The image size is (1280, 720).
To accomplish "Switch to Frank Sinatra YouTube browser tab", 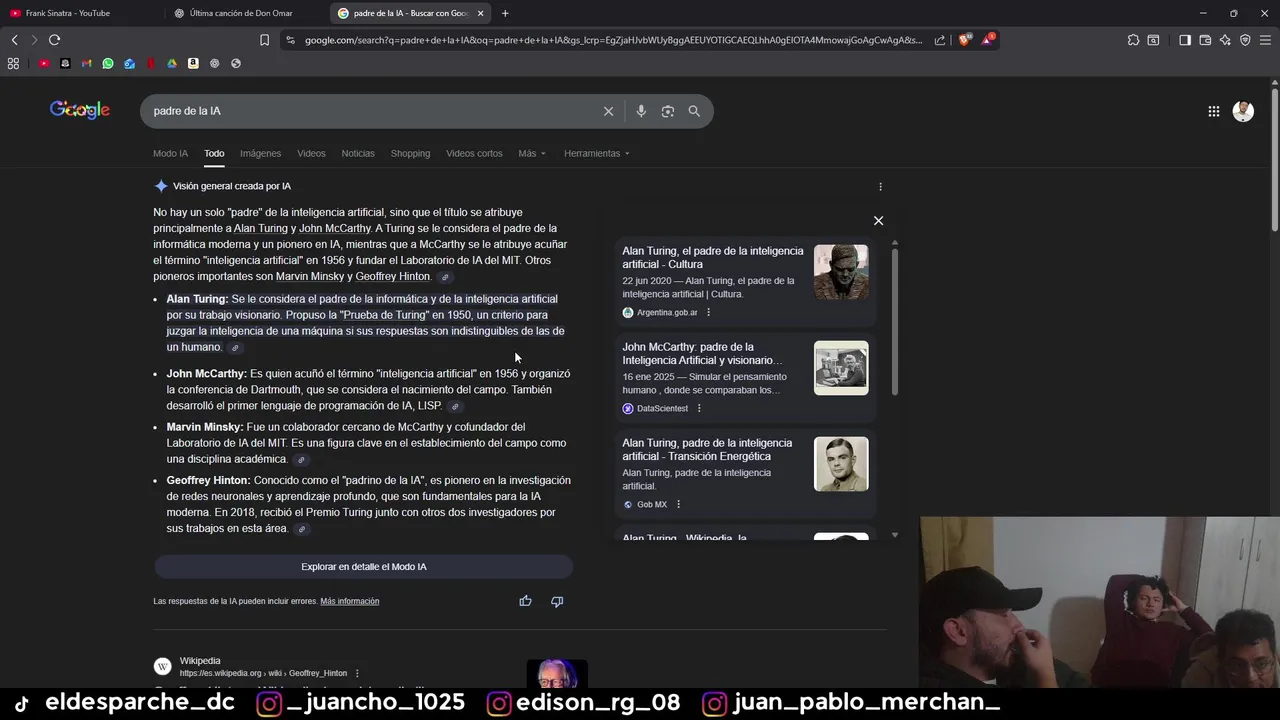I will [80, 13].
